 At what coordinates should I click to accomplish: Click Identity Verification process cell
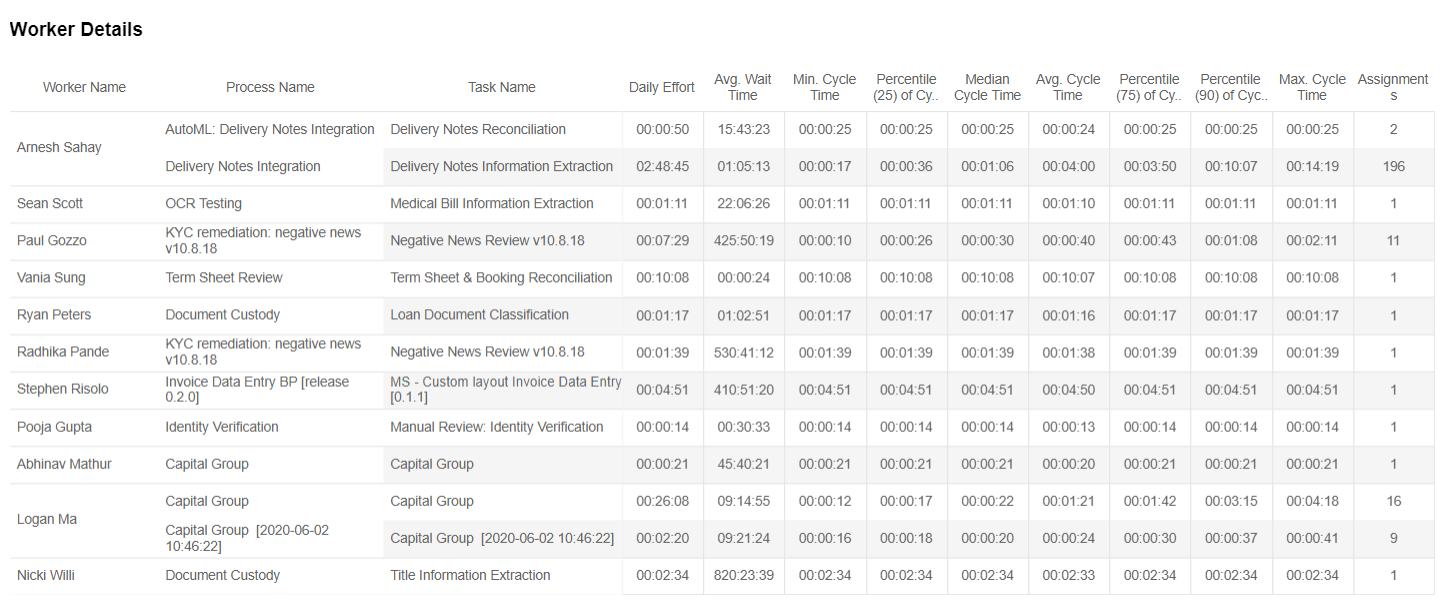coord(222,427)
